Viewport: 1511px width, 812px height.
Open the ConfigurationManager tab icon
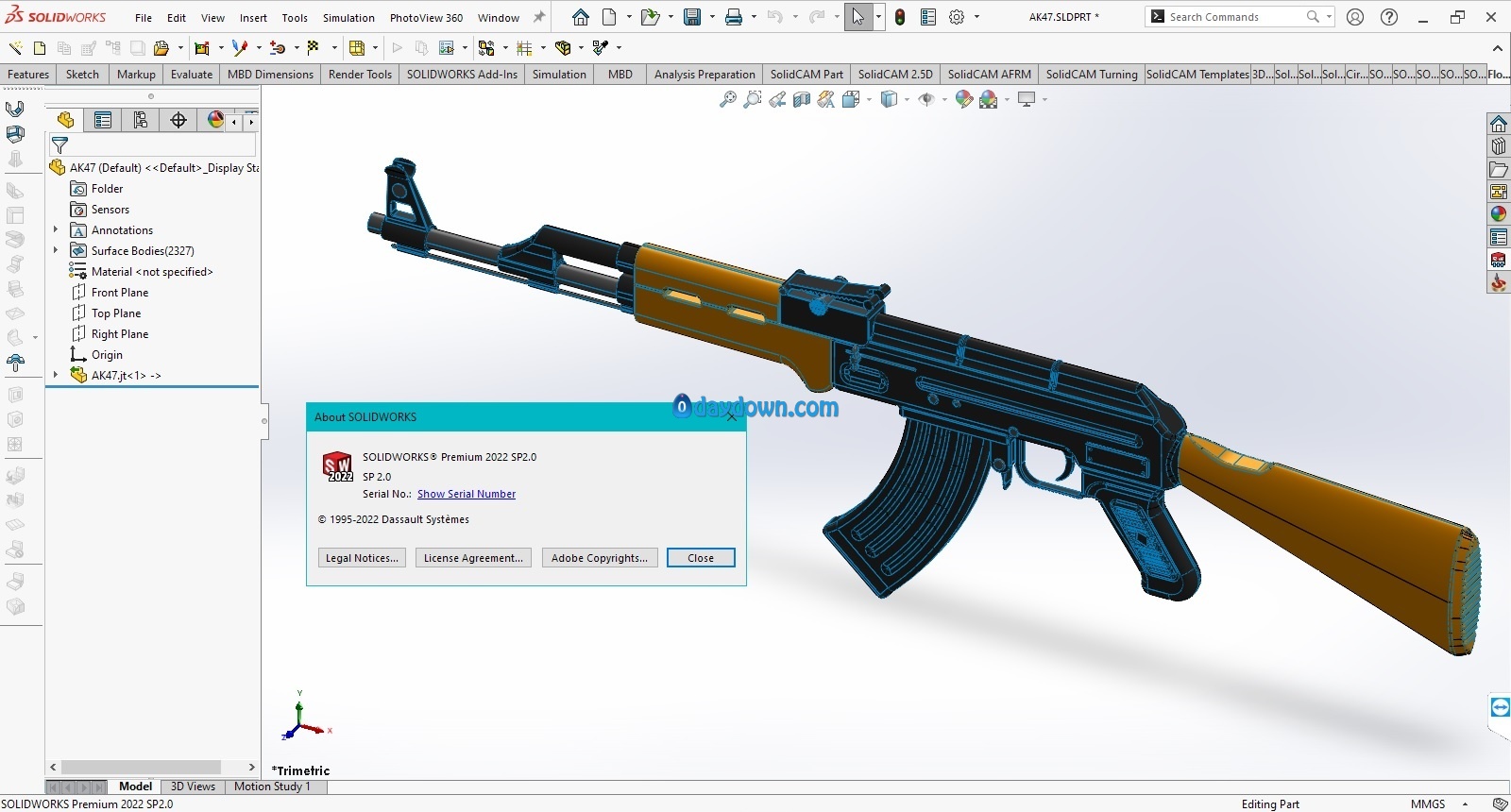point(141,120)
